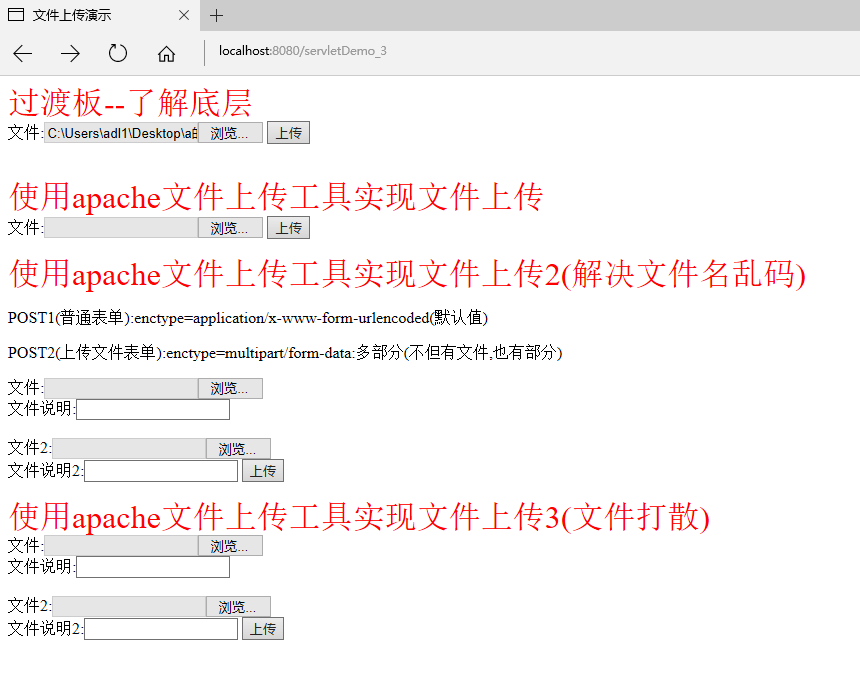
Task: Click the heading 过渡板--了解底层
Action: pos(131,103)
